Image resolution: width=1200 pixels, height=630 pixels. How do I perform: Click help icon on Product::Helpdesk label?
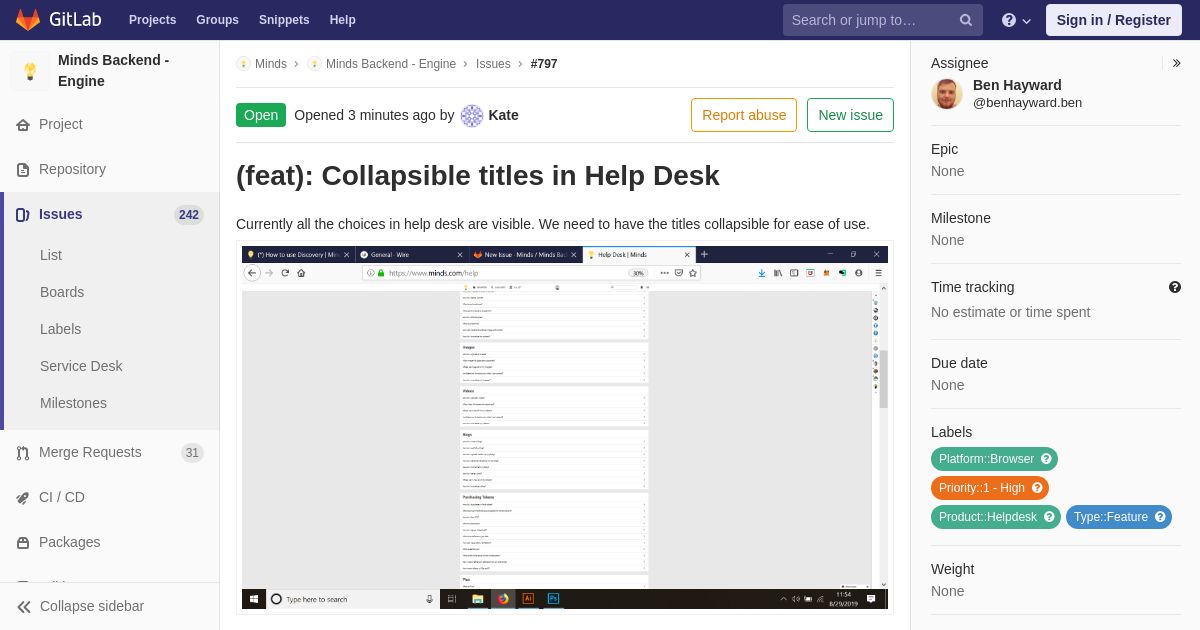click(1049, 517)
